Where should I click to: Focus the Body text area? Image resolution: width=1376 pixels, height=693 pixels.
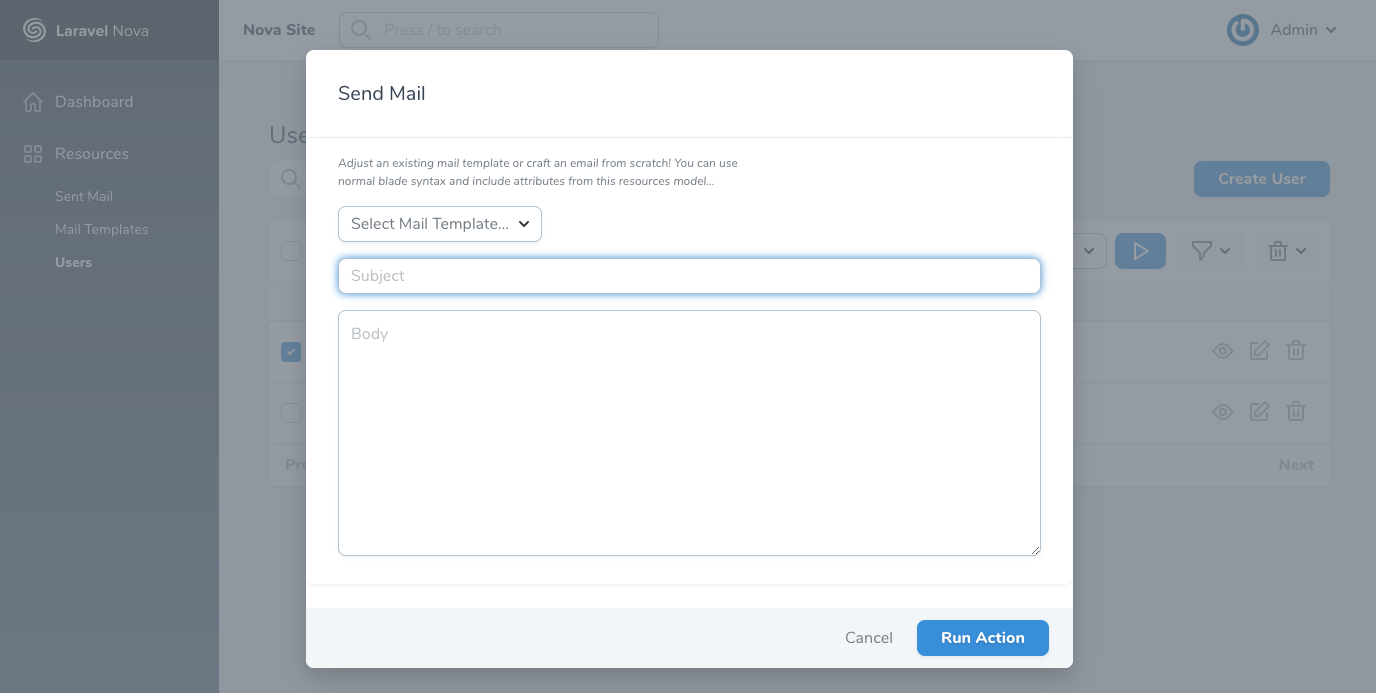[689, 432]
